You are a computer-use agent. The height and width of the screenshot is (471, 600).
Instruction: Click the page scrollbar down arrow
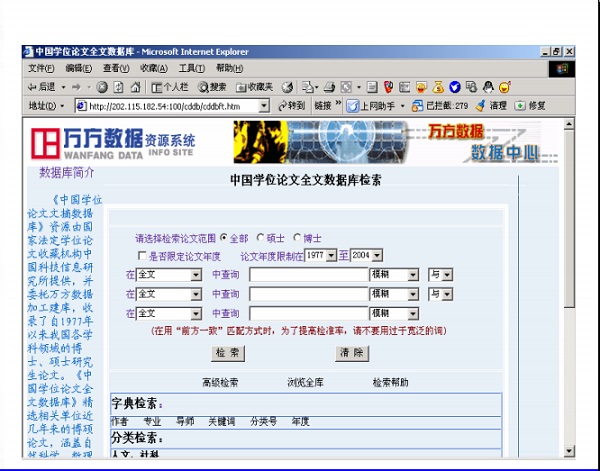(569, 451)
